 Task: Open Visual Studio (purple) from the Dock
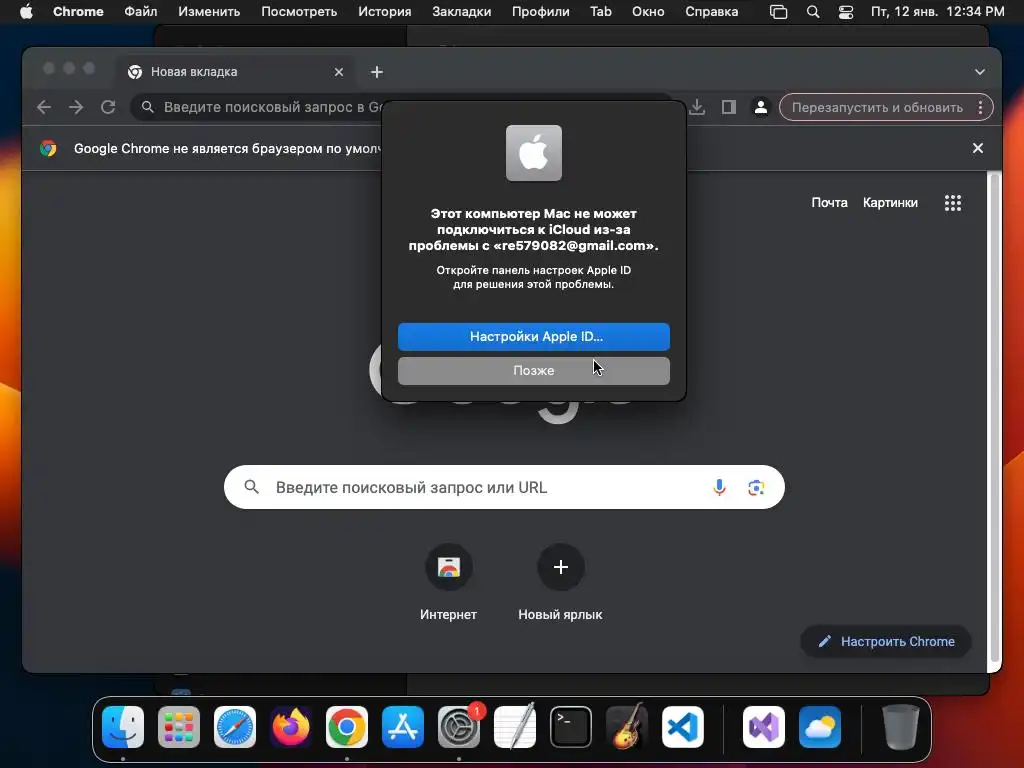pos(764,727)
